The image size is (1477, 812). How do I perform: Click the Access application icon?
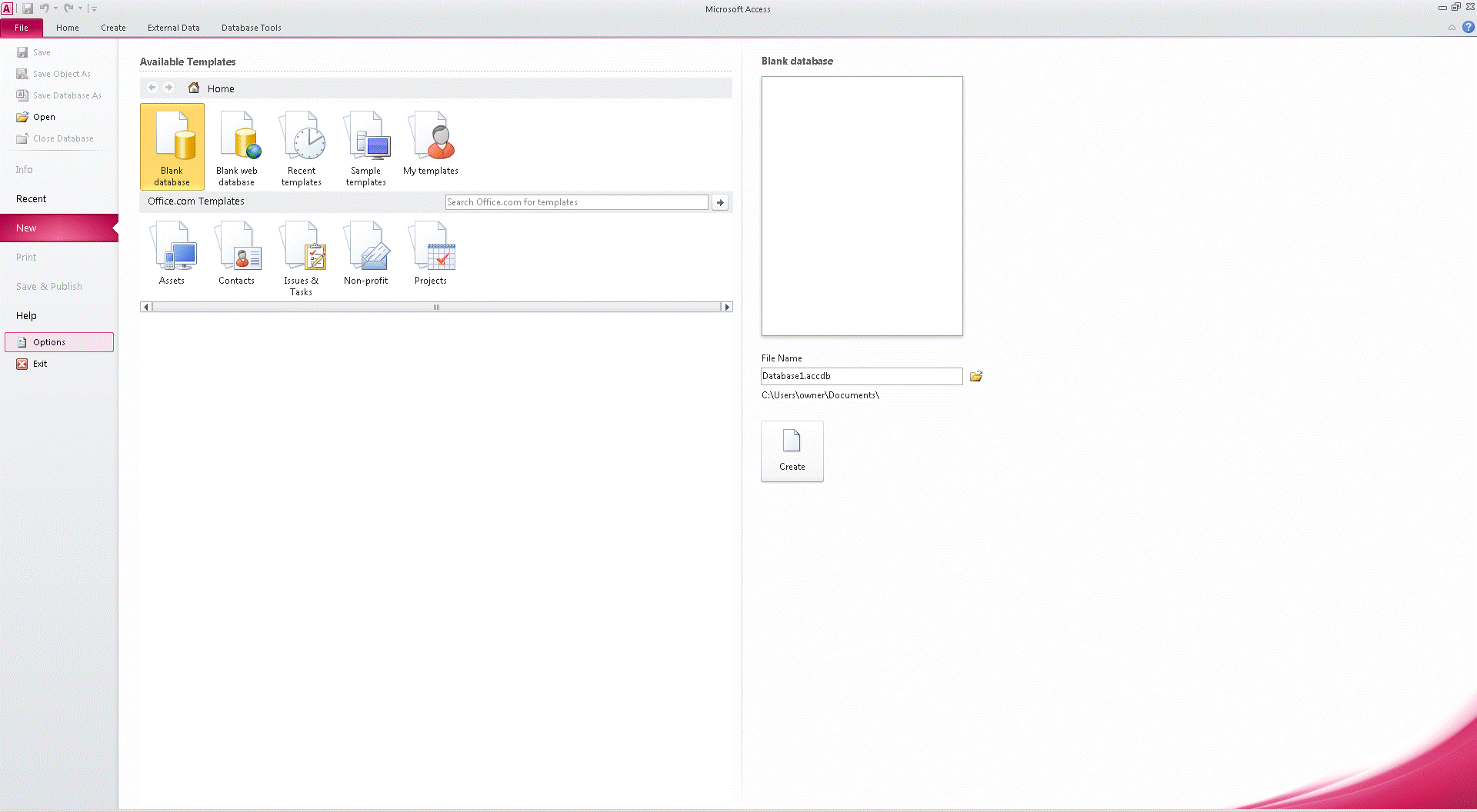click(7, 8)
